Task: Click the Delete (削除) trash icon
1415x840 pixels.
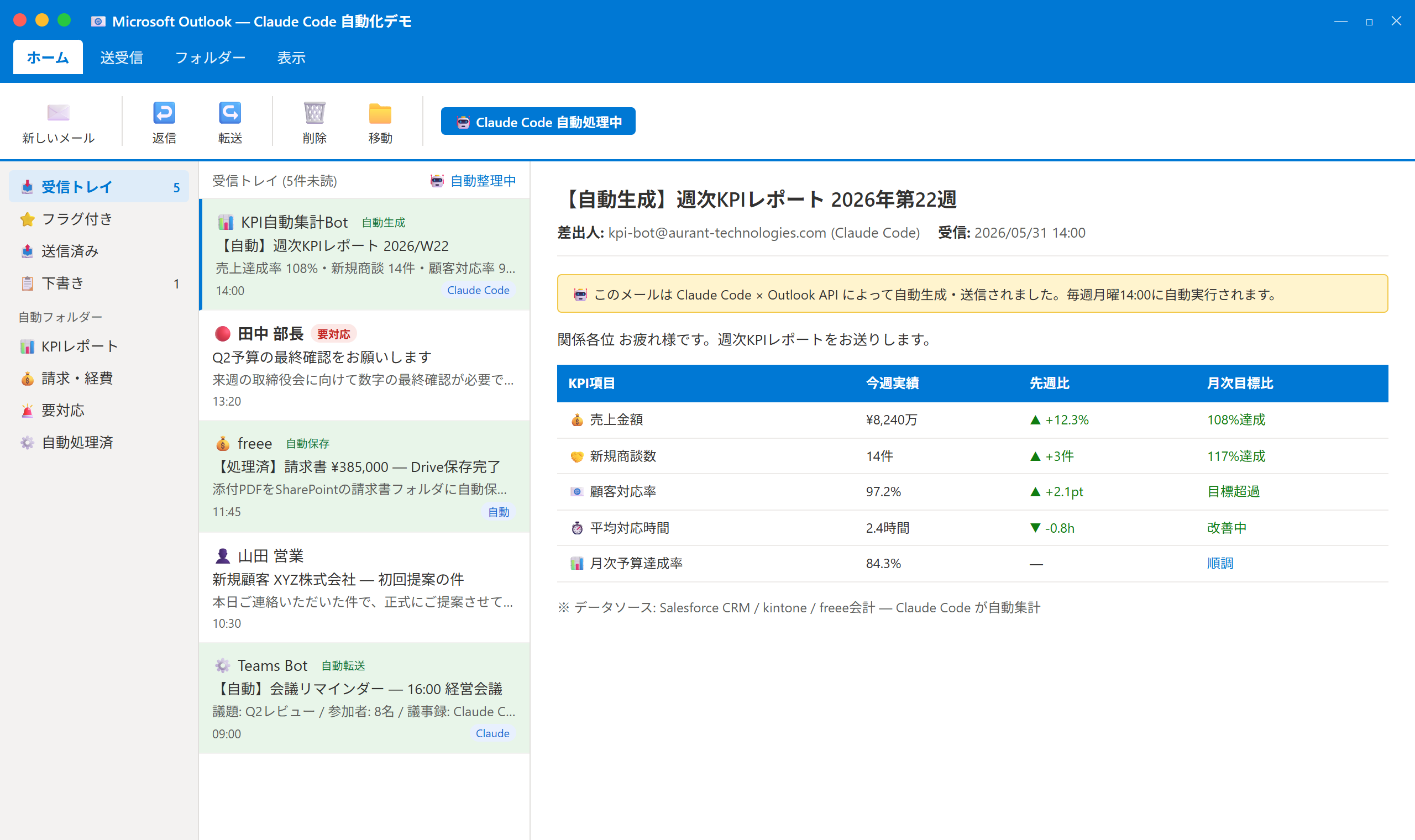Action: 314,113
